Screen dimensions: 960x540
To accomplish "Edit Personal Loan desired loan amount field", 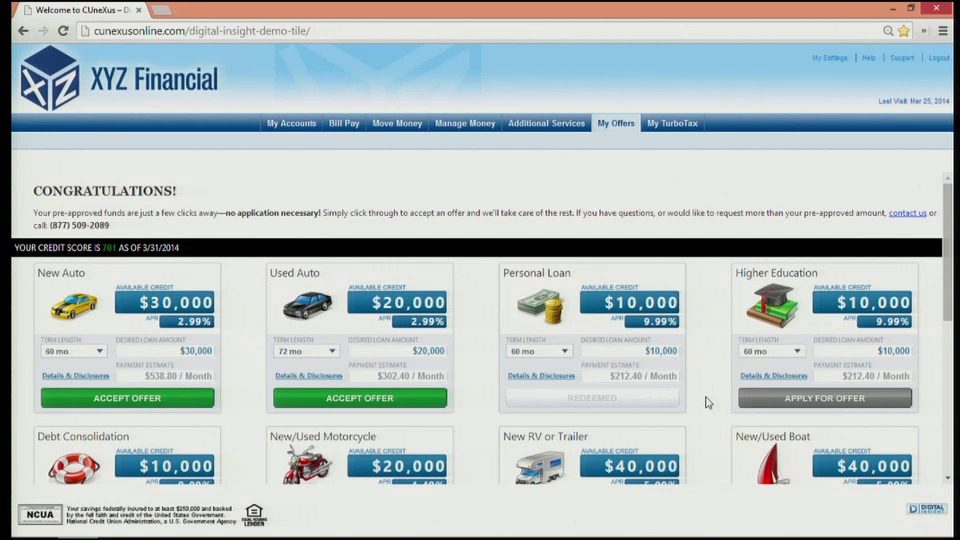I will pyautogui.click(x=630, y=351).
